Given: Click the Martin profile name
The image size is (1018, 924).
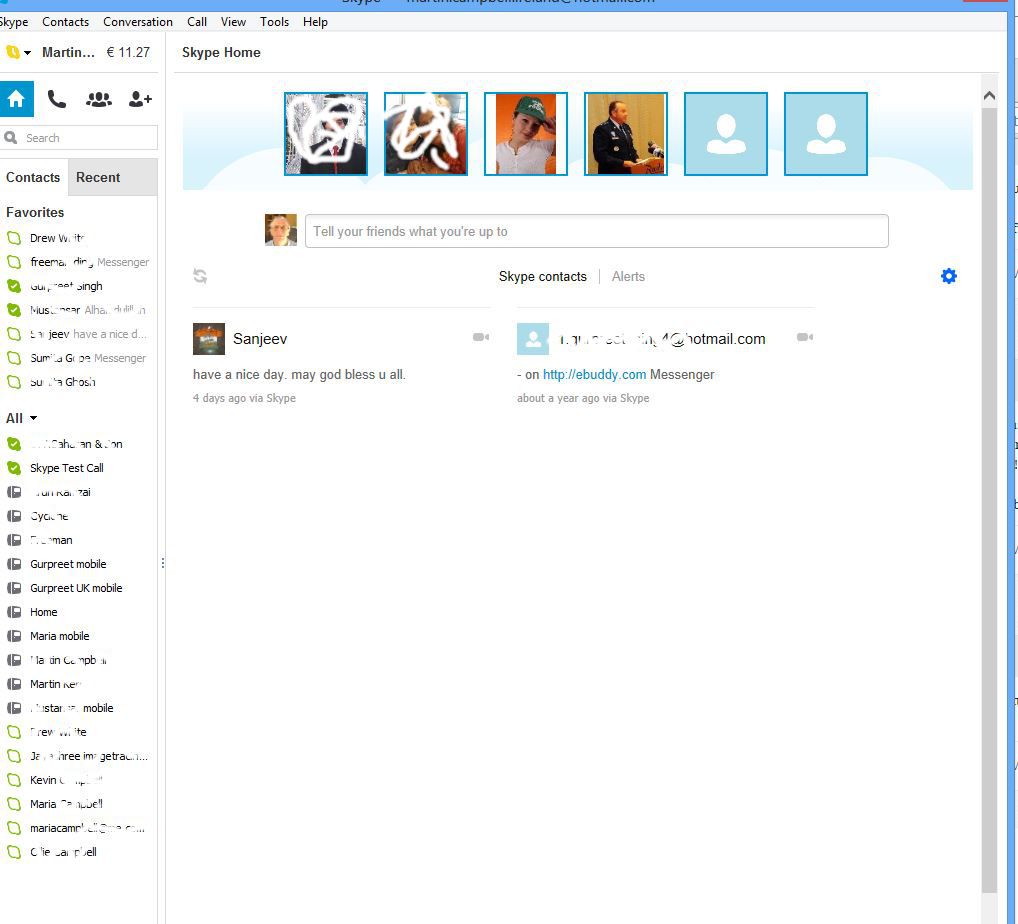Looking at the screenshot, I should pos(68,53).
